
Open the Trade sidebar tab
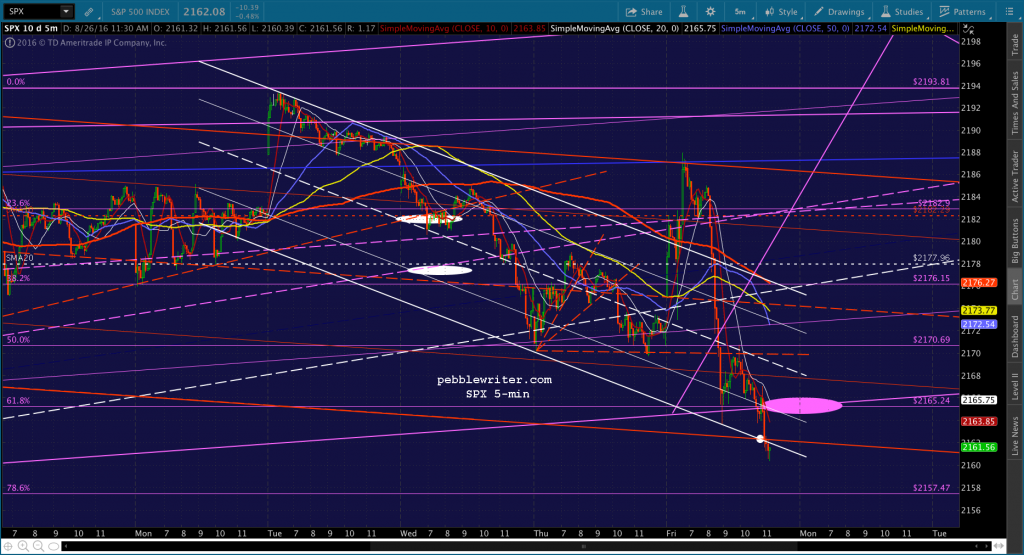pyautogui.click(x=1015, y=44)
